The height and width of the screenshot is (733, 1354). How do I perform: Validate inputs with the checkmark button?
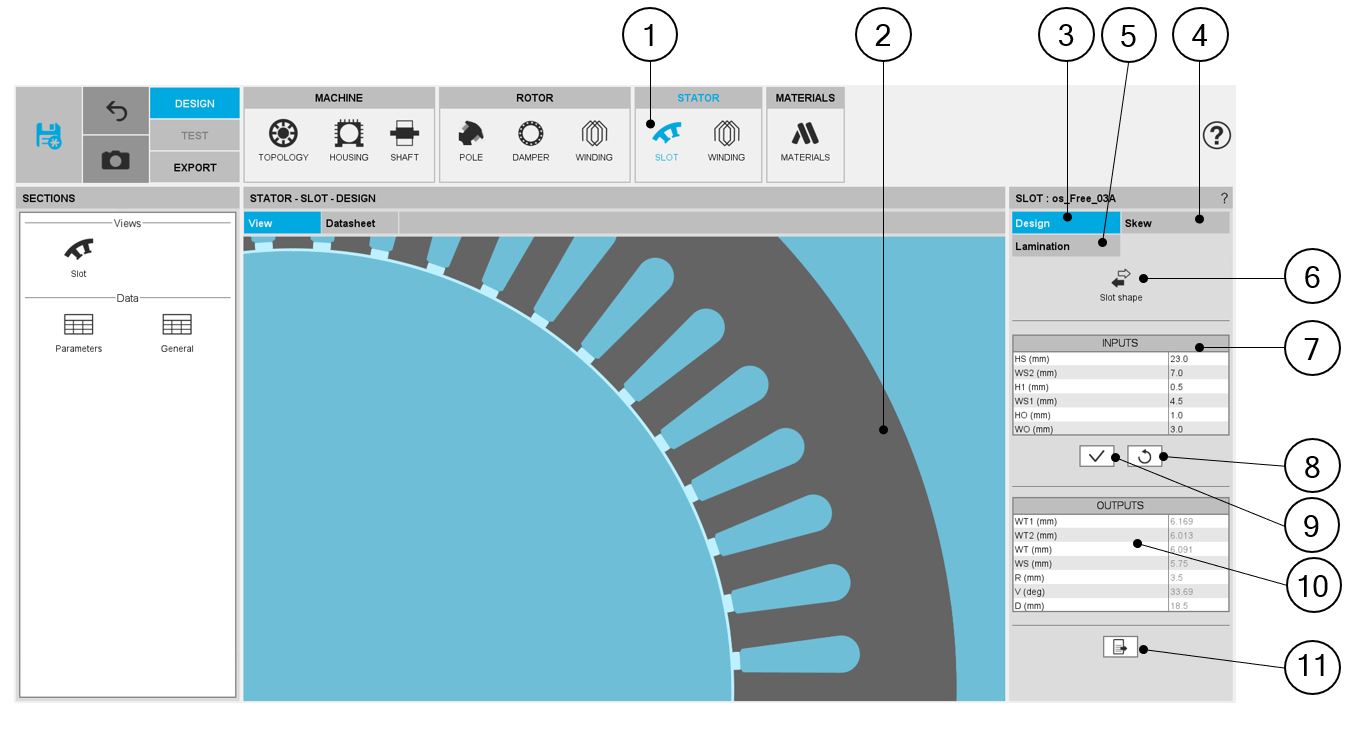point(1096,456)
